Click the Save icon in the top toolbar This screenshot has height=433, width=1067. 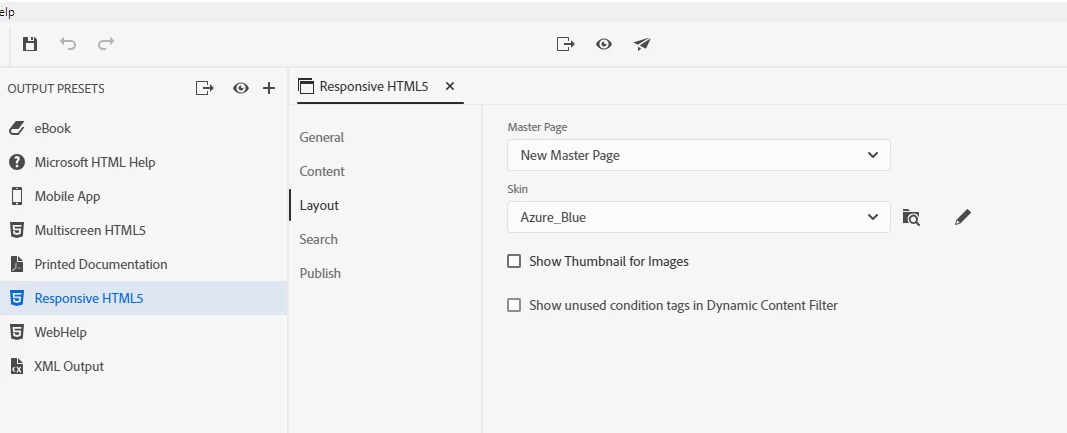30,44
